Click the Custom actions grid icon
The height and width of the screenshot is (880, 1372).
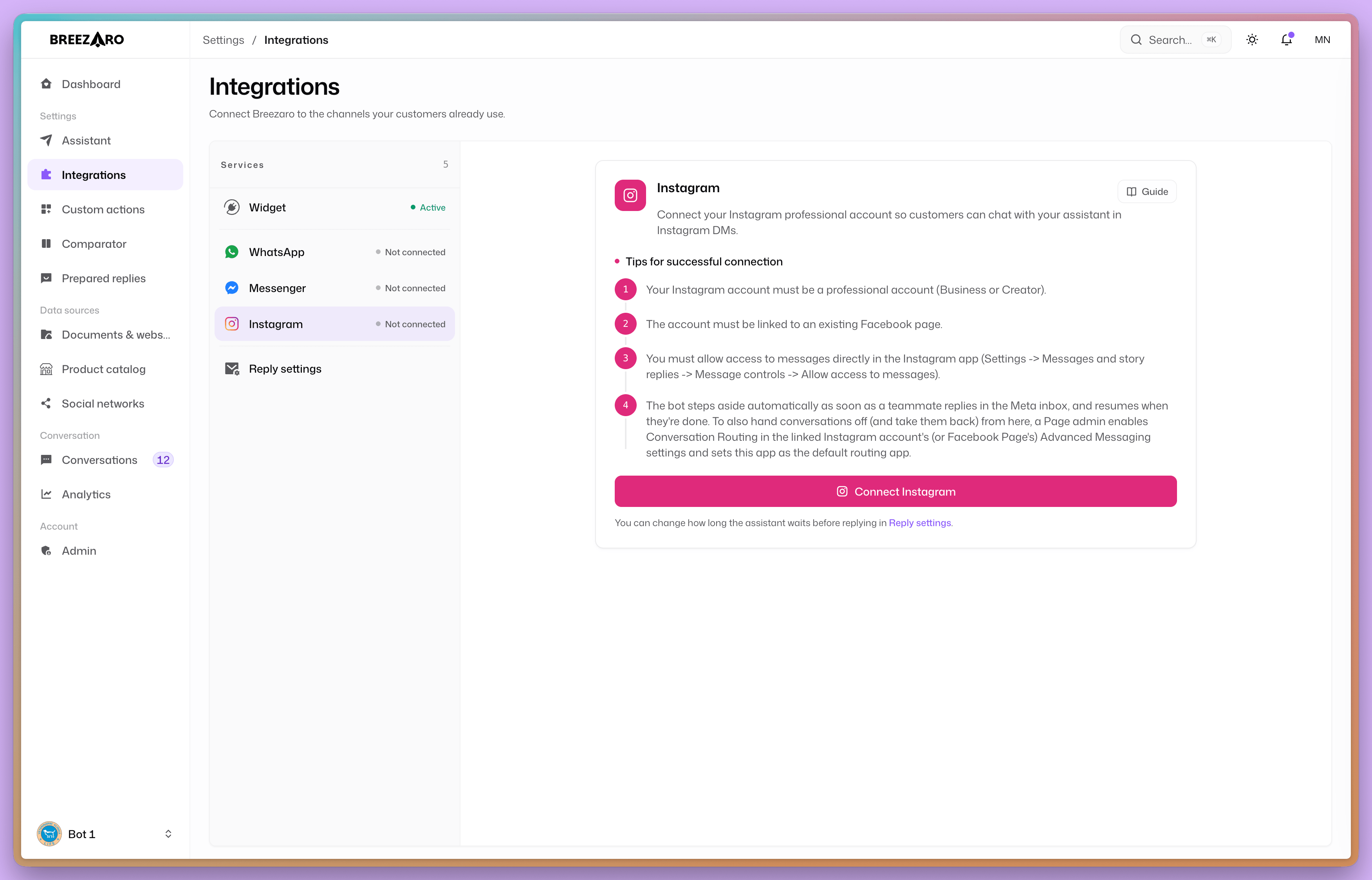(x=46, y=209)
